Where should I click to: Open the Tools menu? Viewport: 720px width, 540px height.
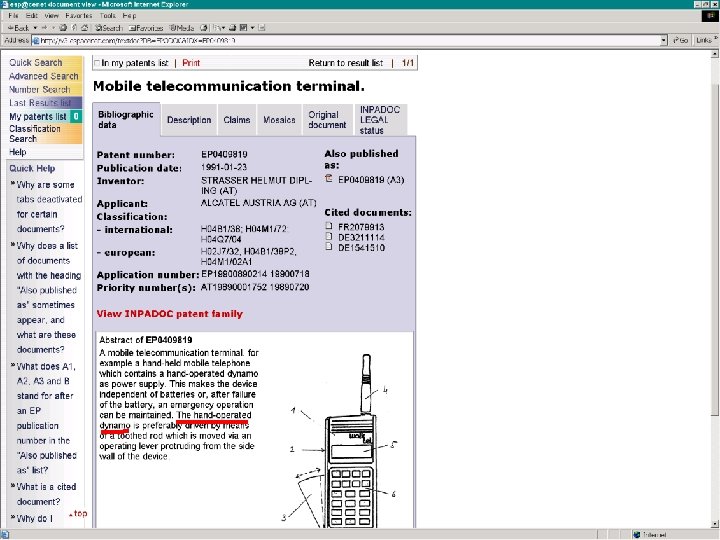[x=107, y=15]
